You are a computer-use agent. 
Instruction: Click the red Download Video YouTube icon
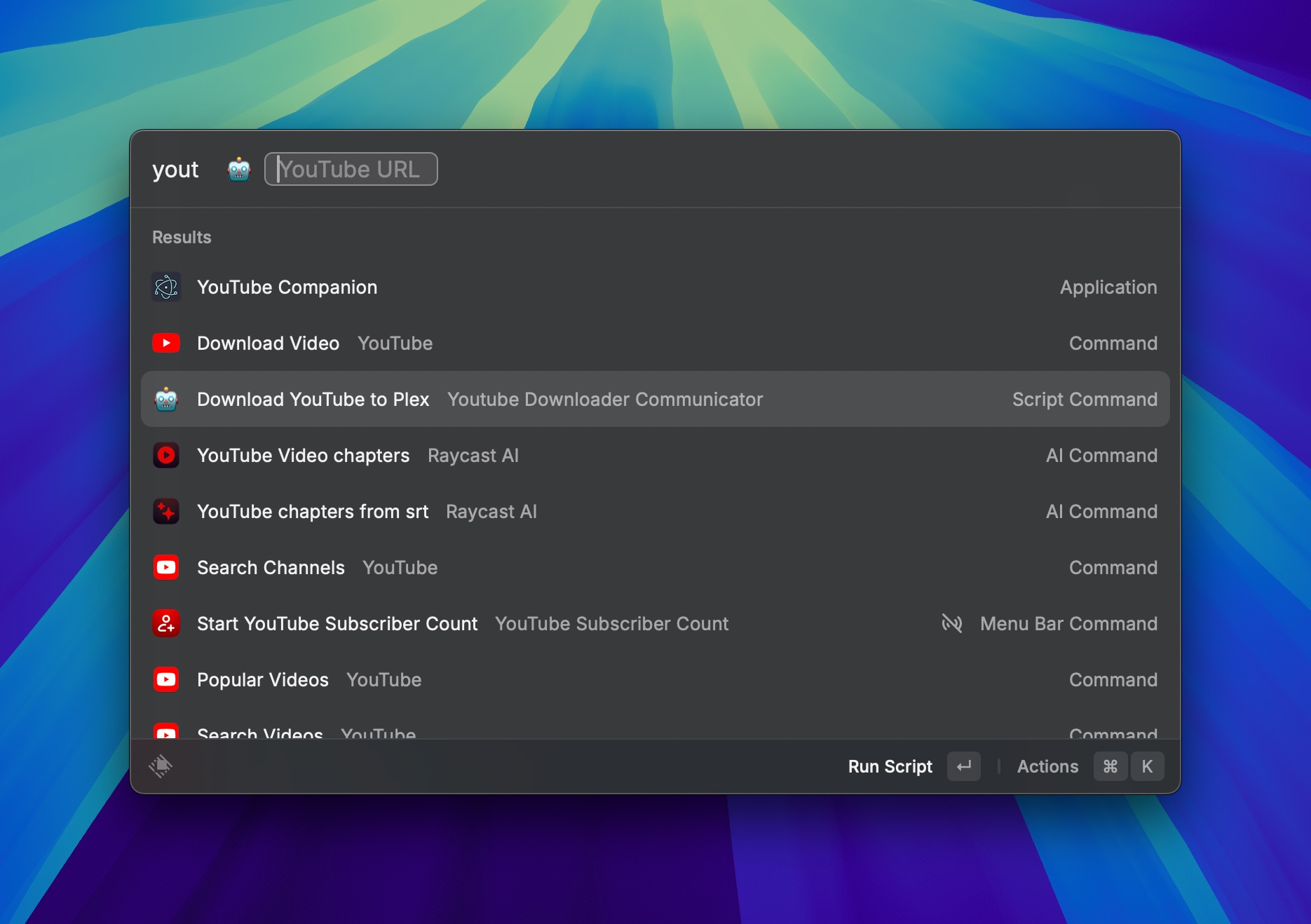(x=166, y=343)
